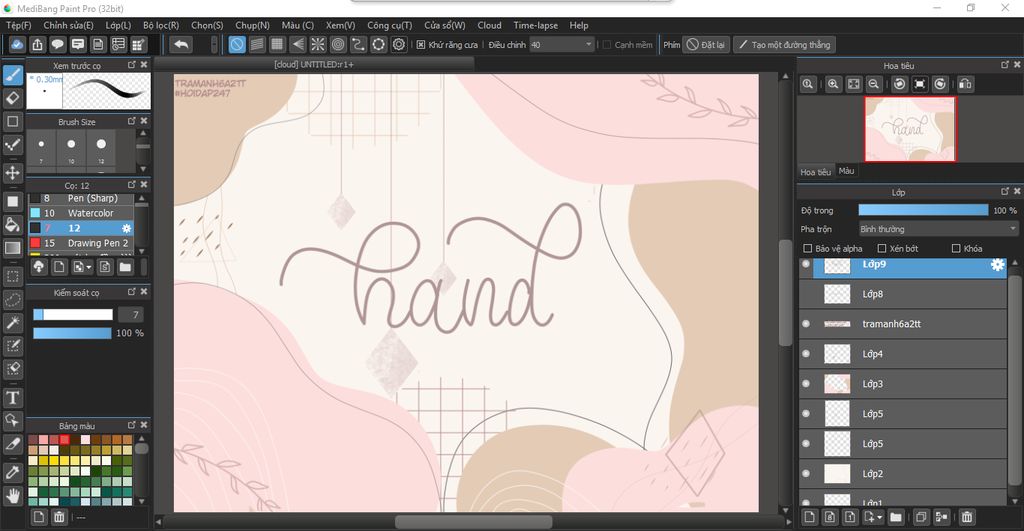Select the Watercolor brush

(81, 213)
